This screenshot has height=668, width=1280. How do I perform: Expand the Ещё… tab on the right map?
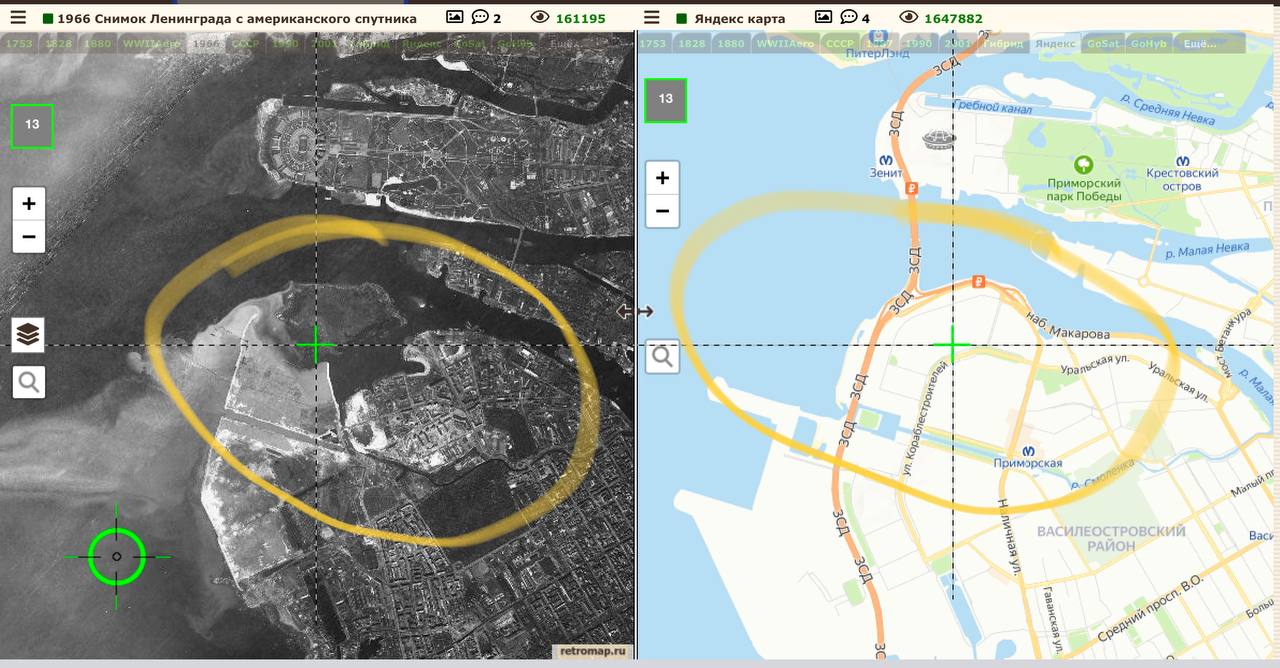(1208, 44)
